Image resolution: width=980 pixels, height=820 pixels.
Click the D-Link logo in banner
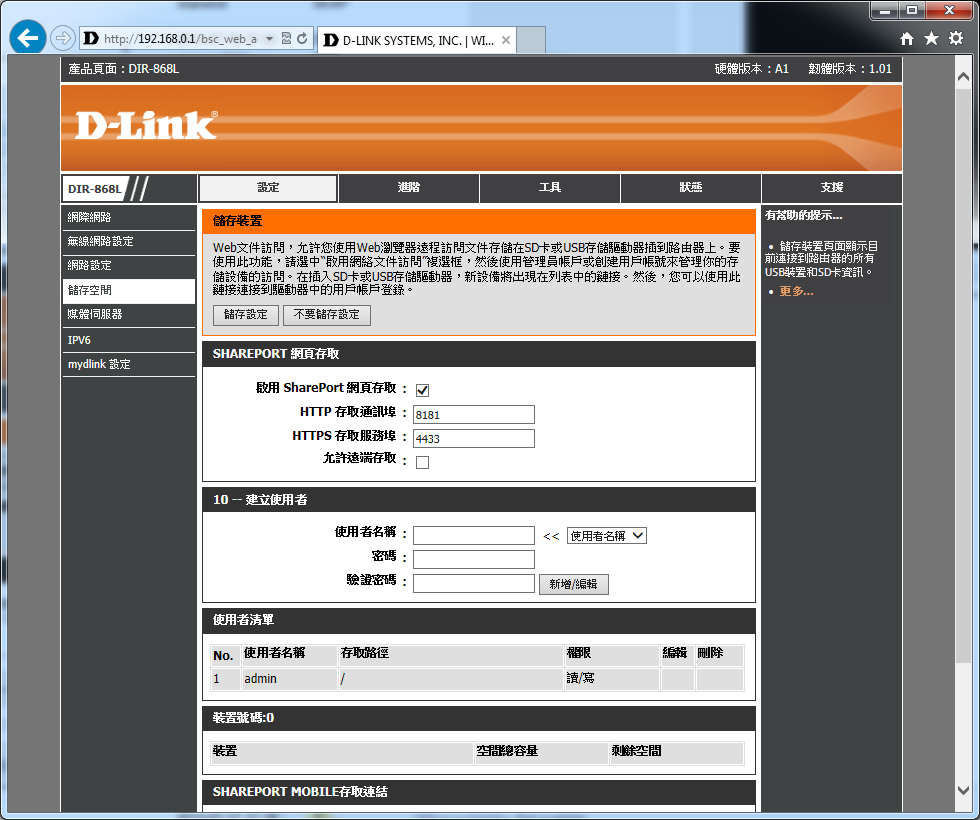146,125
